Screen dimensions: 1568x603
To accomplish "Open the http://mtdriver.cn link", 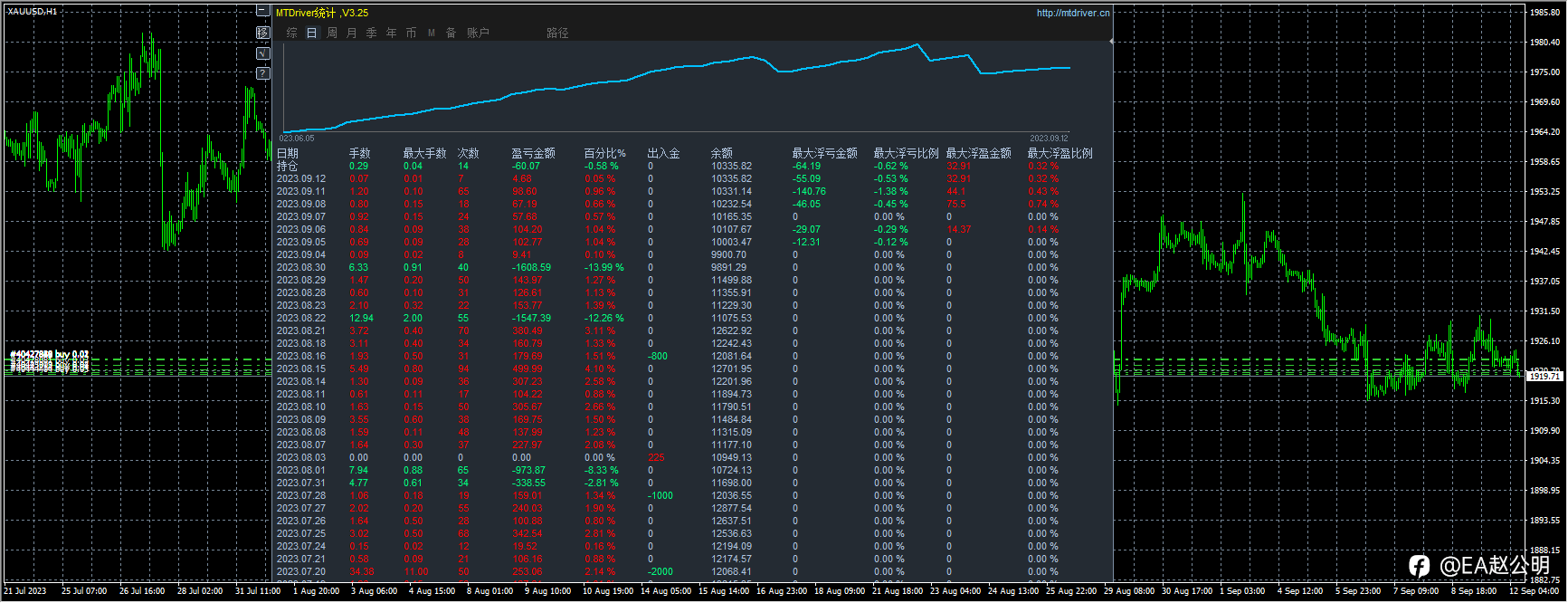I will 1072,13.
